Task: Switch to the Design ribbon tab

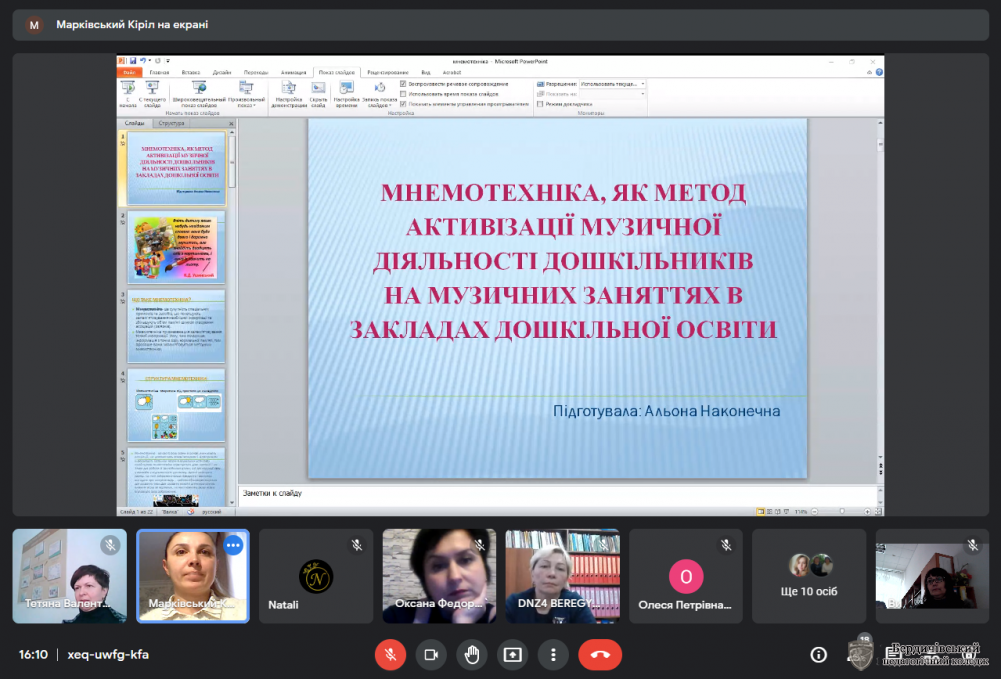Action: click(x=221, y=72)
